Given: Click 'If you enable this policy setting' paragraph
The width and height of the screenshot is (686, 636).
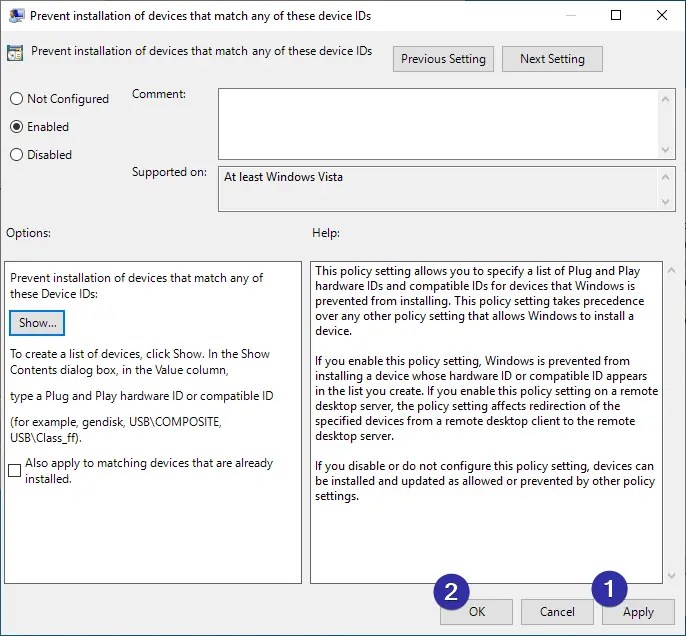Looking at the screenshot, I should pyautogui.click(x=486, y=398).
